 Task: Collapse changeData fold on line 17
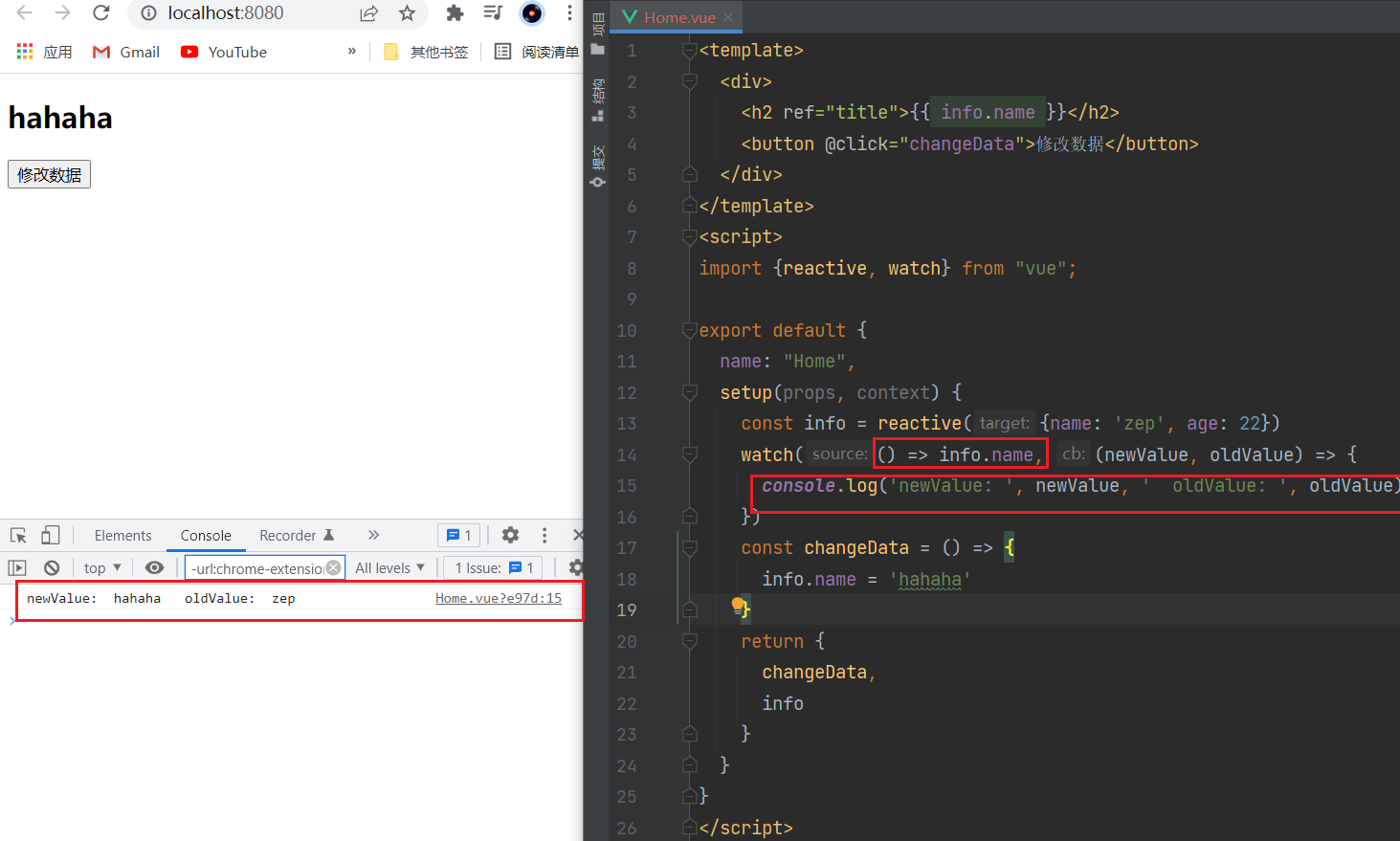[x=689, y=547]
